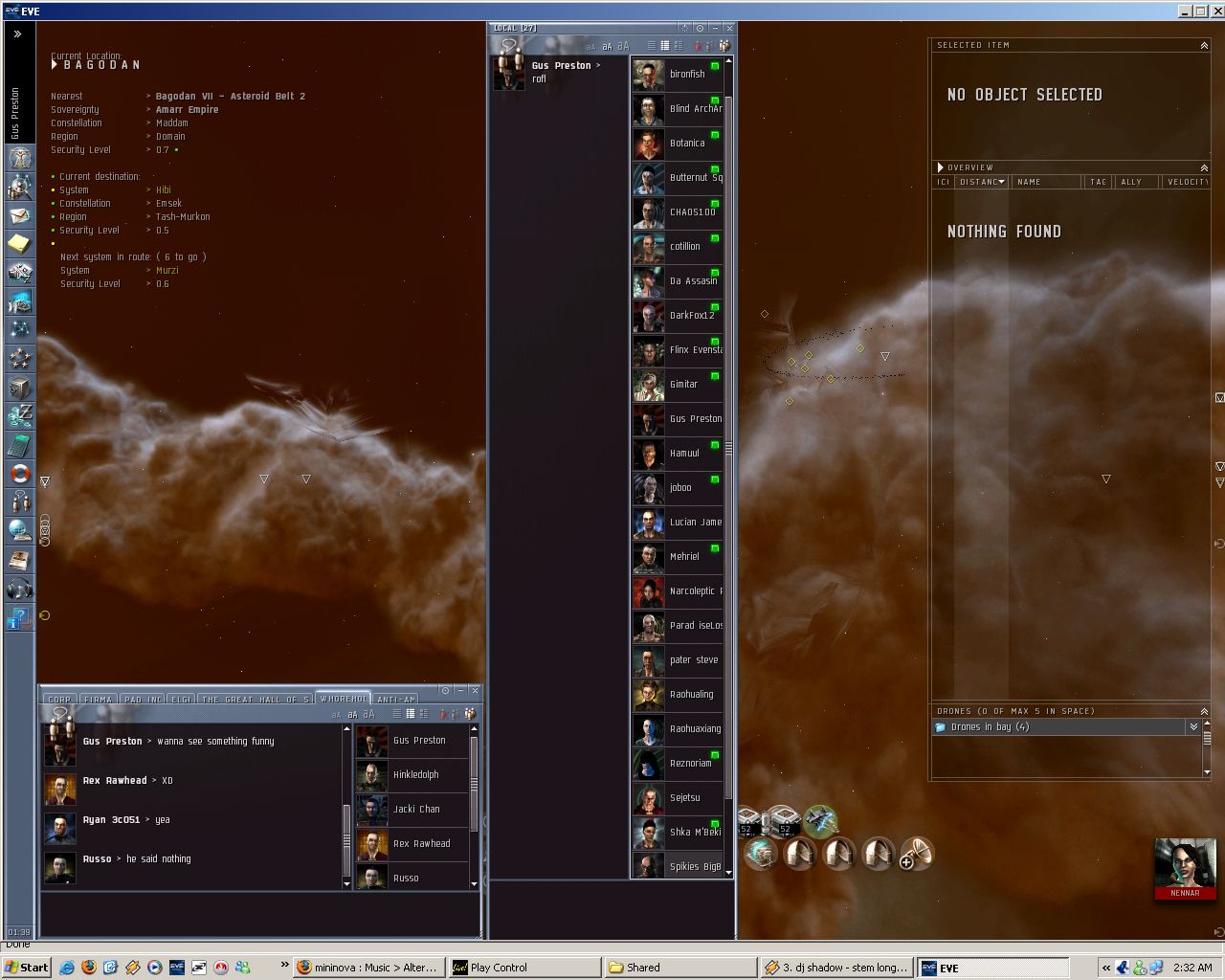Toggle the member list icon in Local chat

tap(724, 45)
